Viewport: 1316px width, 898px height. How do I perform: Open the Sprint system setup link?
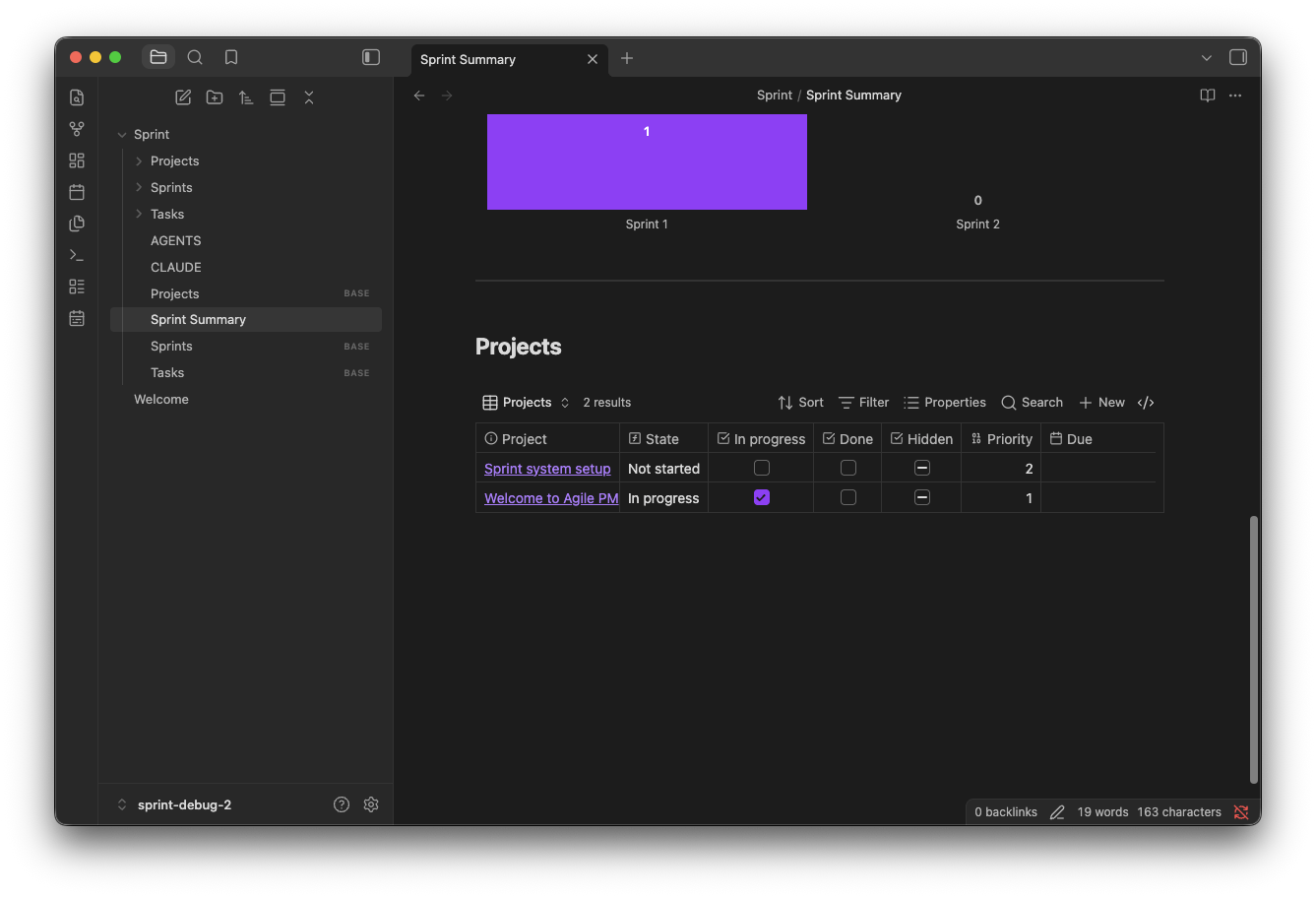547,469
